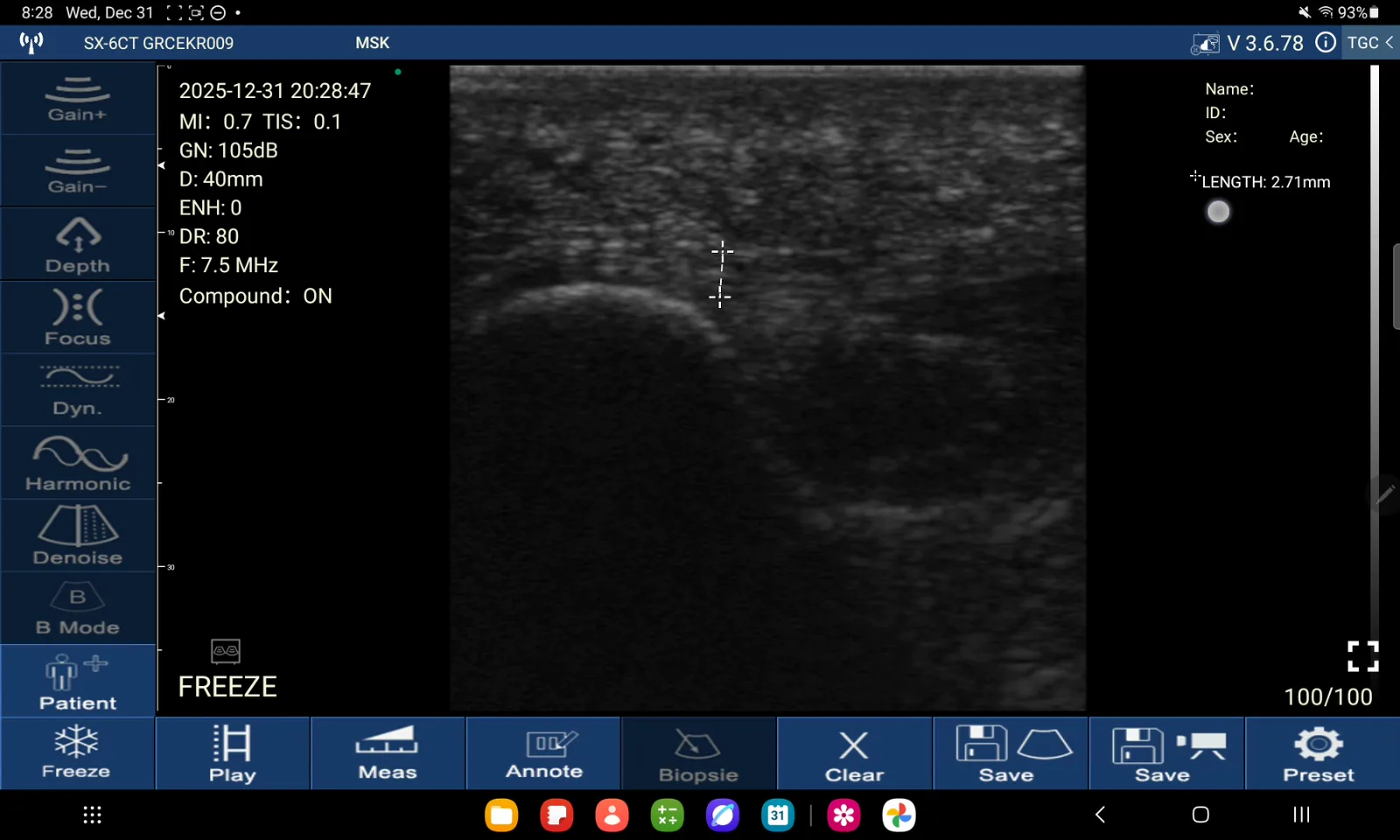The image size is (1400, 840).
Task: Launch the Calendar app from taskbar
Action: pyautogui.click(x=778, y=815)
